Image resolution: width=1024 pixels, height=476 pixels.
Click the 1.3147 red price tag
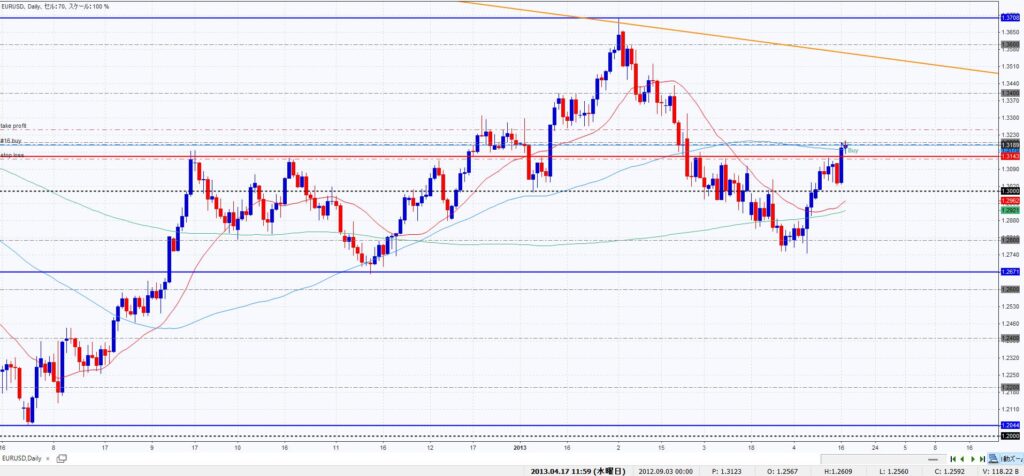pyautogui.click(x=1010, y=156)
